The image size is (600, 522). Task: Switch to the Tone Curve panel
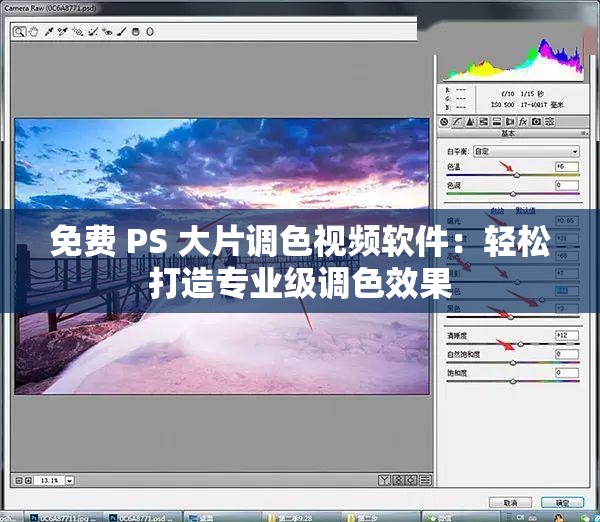(457, 122)
